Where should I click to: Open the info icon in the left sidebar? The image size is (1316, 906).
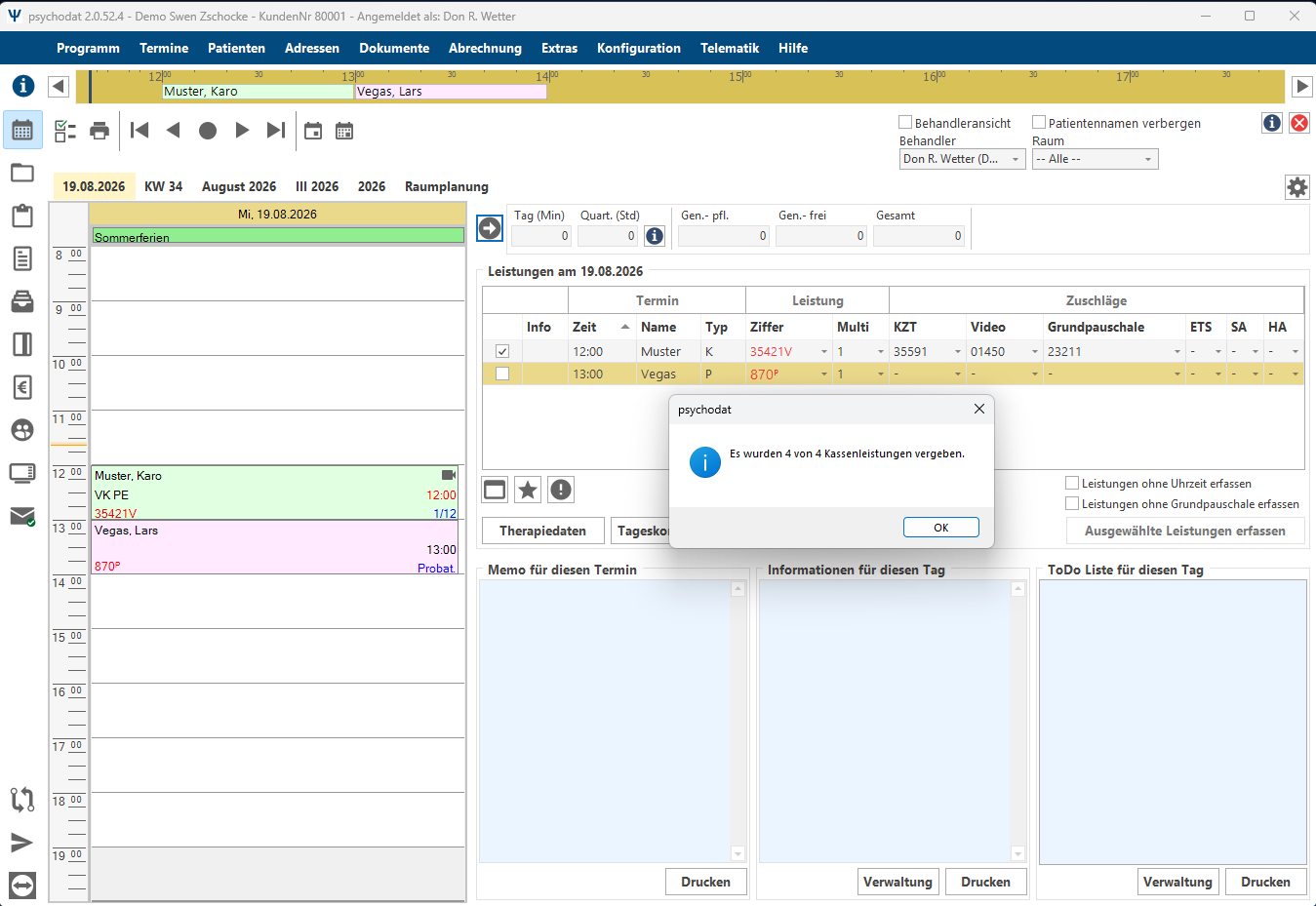(x=23, y=86)
